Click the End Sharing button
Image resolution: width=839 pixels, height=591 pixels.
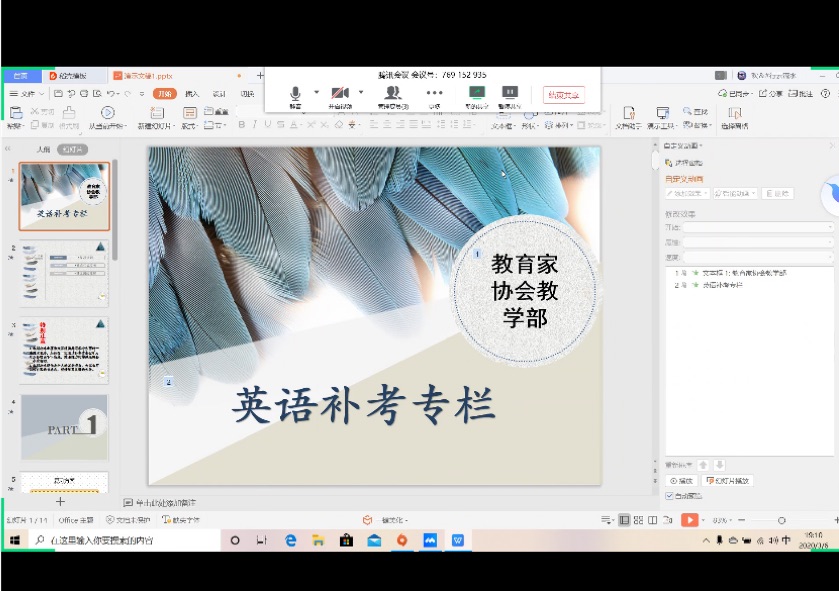564,95
